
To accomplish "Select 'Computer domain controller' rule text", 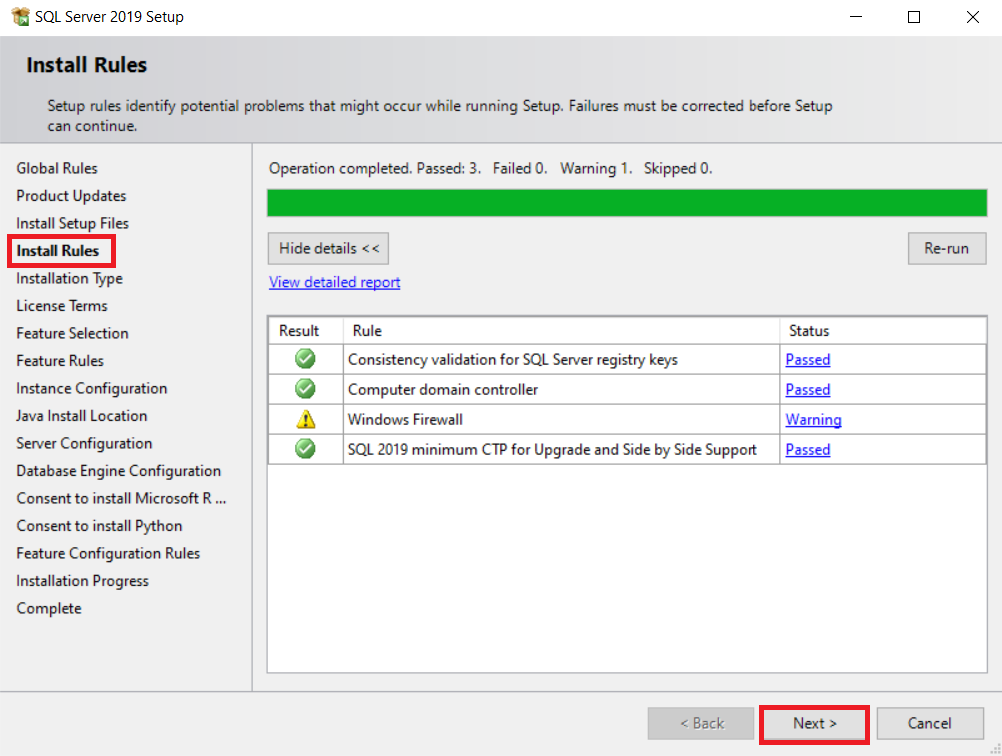I will (x=443, y=389).
